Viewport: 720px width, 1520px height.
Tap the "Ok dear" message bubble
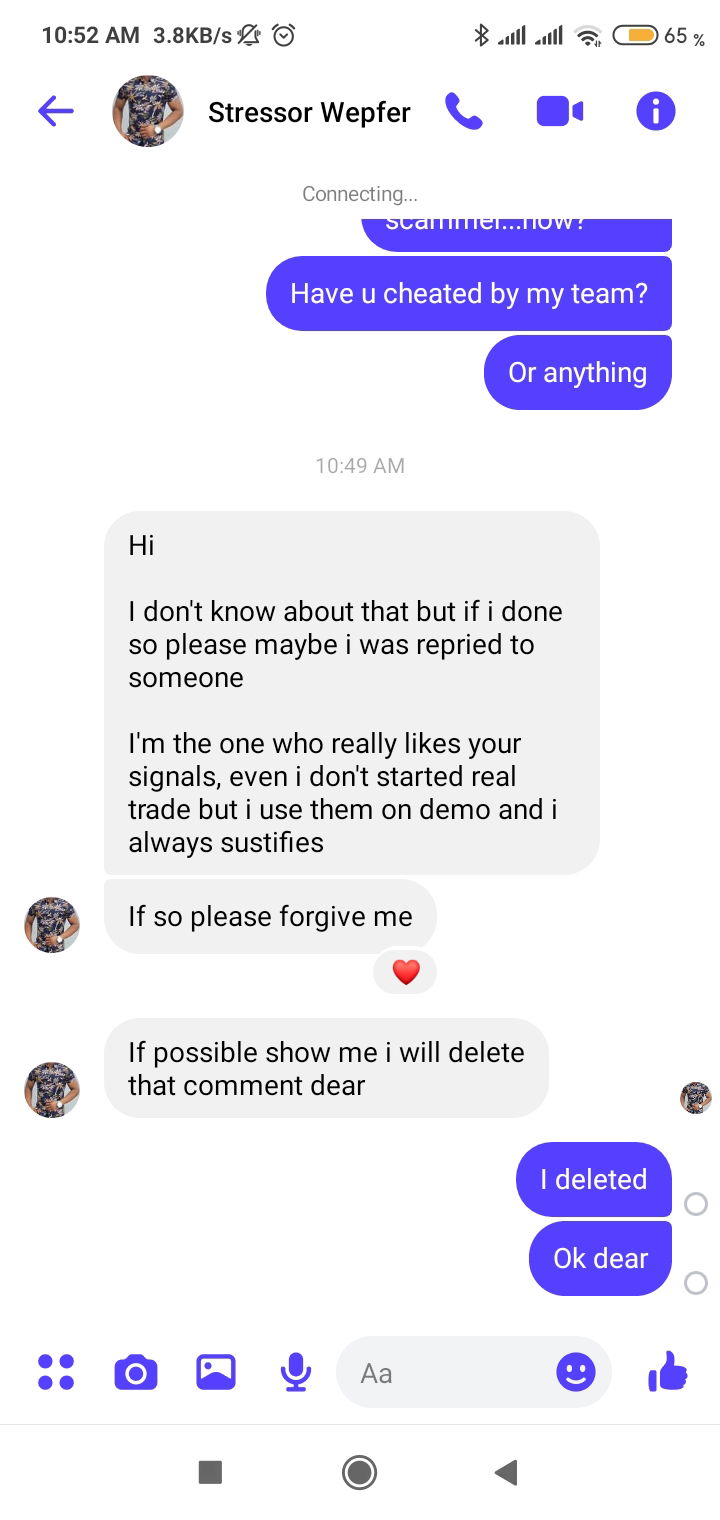tap(600, 1258)
